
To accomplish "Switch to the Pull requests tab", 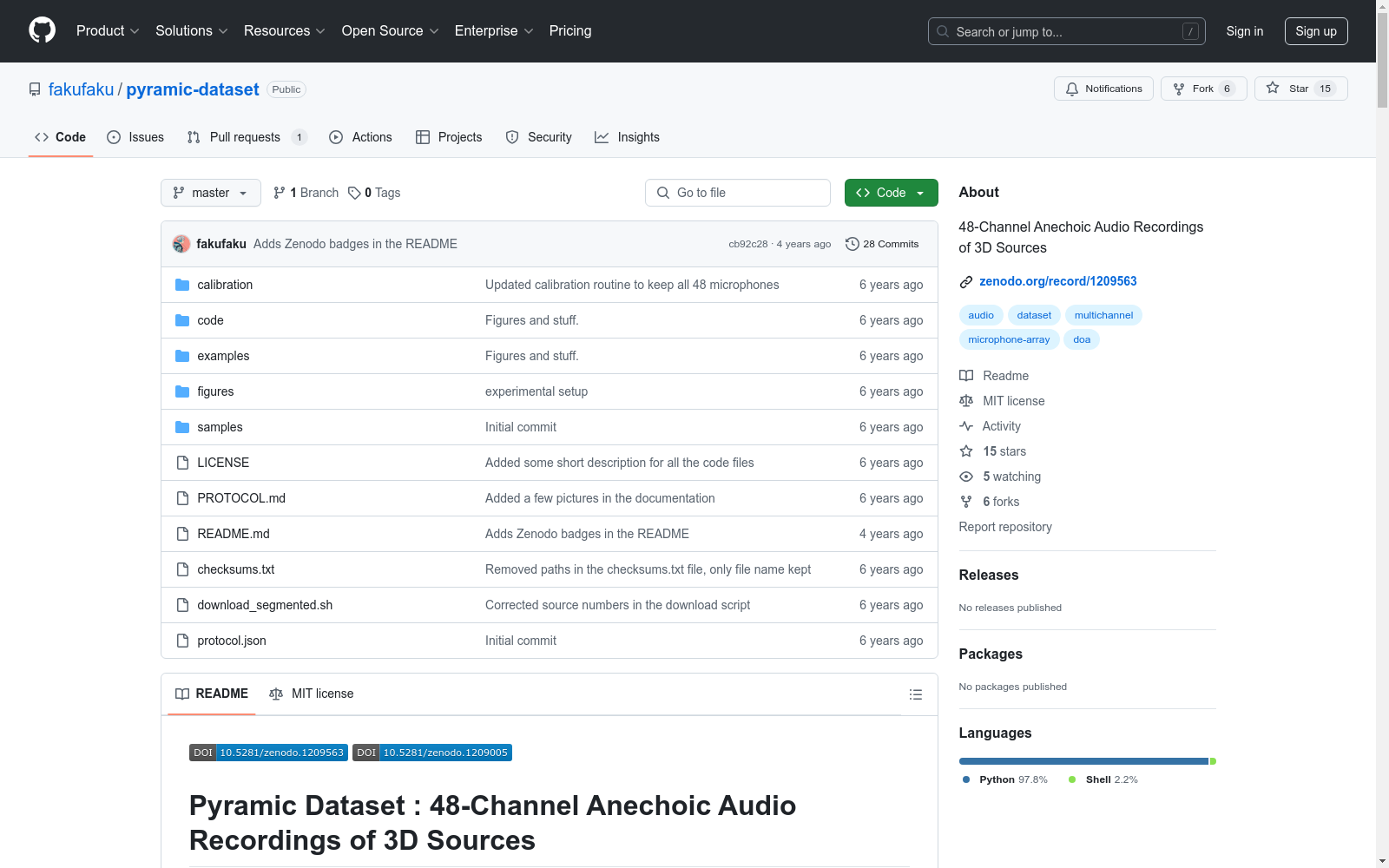I will tap(247, 137).
